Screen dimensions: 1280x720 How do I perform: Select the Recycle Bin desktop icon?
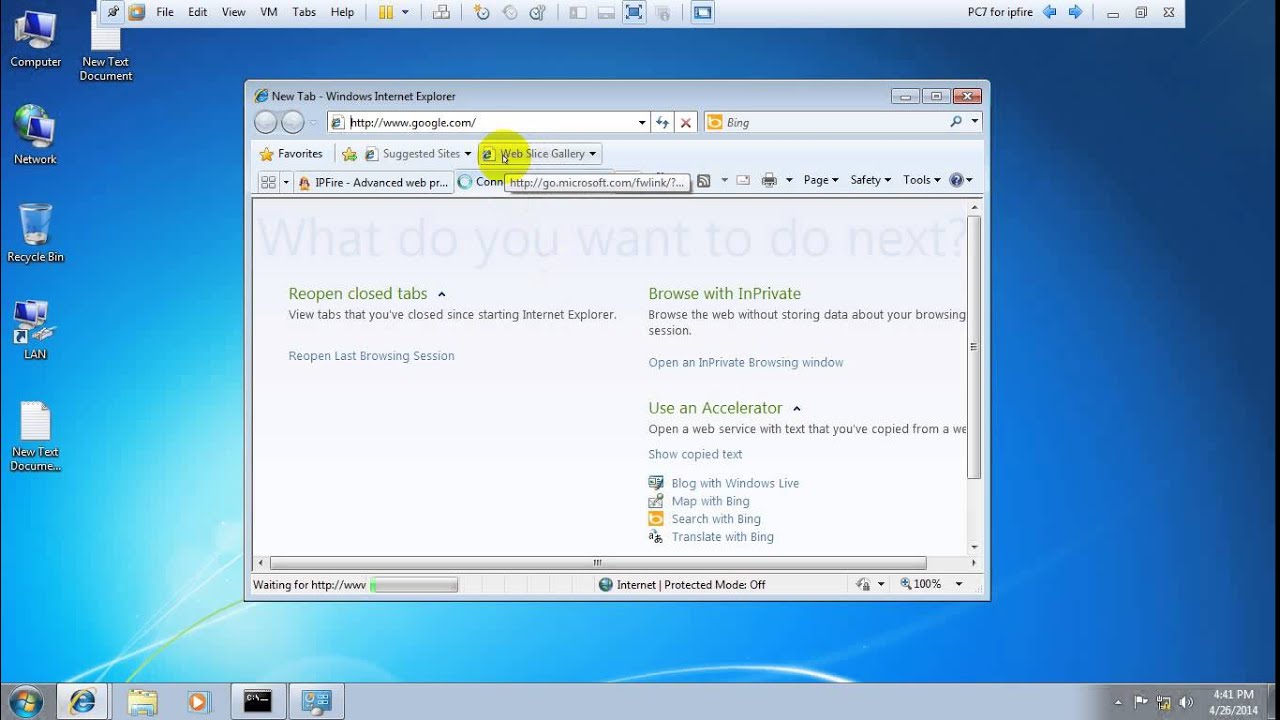pyautogui.click(x=35, y=233)
